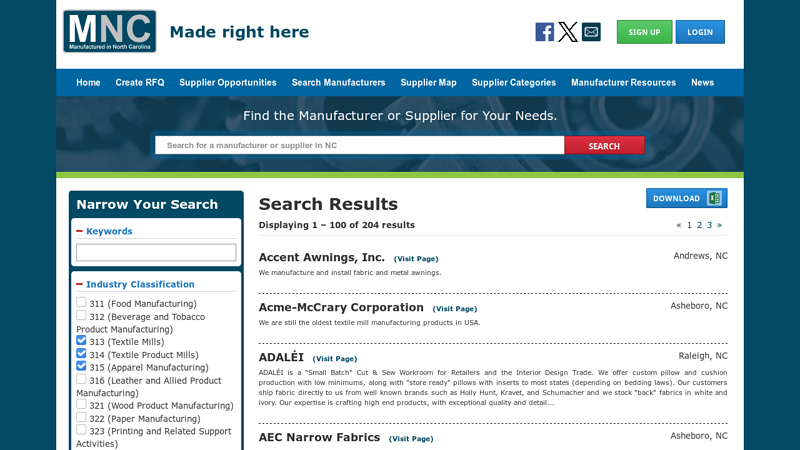Select Create RFQ in navigation bar
This screenshot has width=800, height=450.
pos(139,82)
